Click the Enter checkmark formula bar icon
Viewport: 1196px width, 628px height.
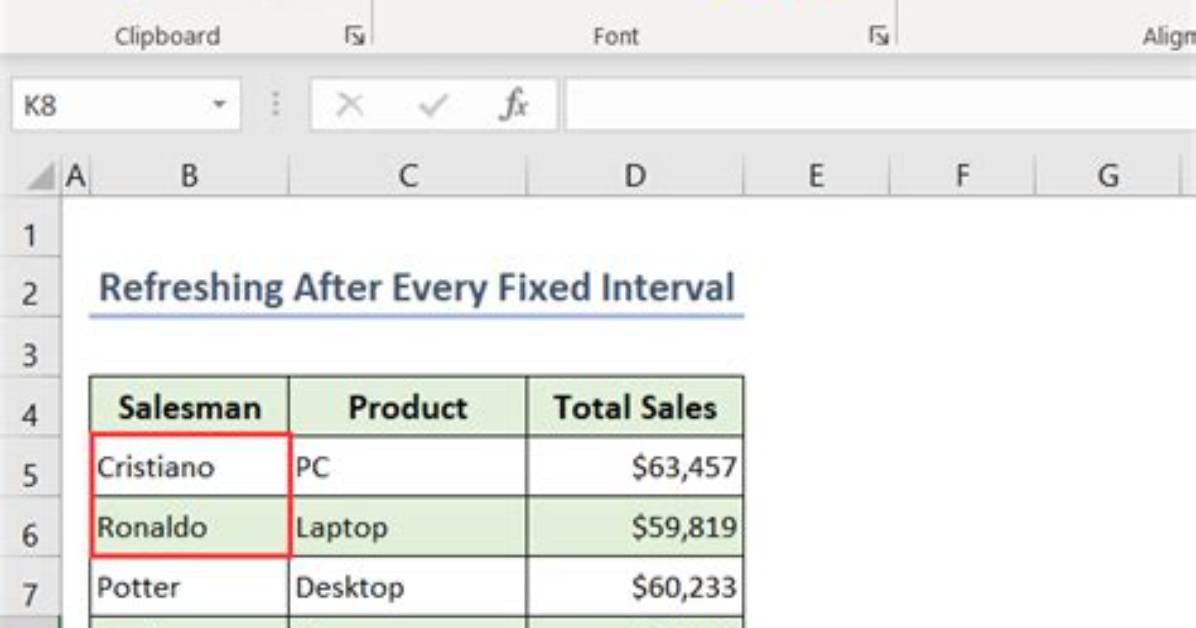click(432, 105)
